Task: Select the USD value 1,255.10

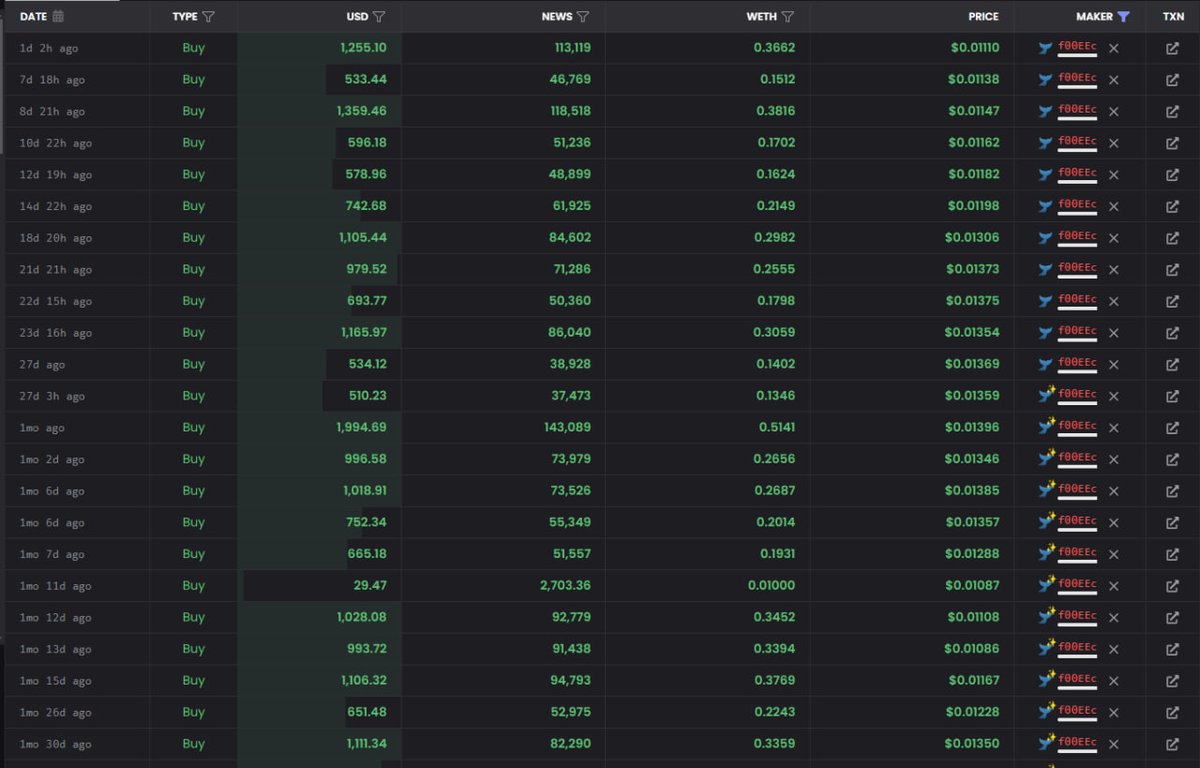Action: (362, 48)
